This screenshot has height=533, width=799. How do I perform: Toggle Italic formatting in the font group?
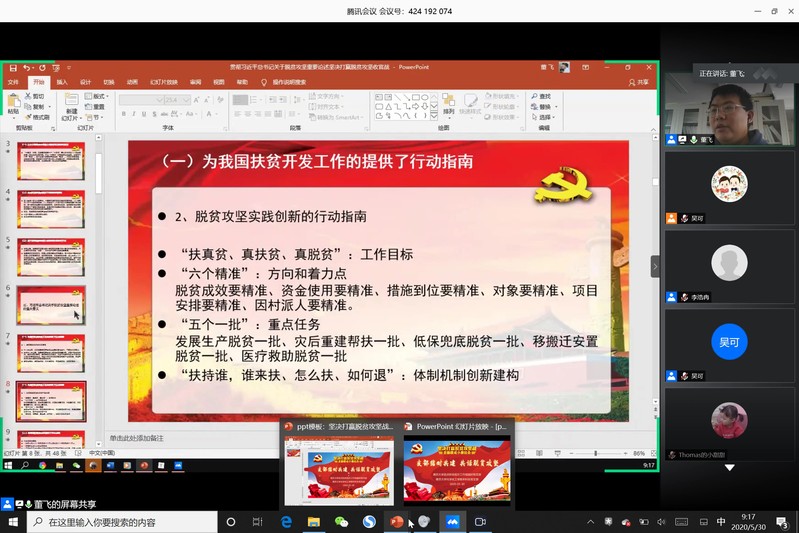point(134,114)
